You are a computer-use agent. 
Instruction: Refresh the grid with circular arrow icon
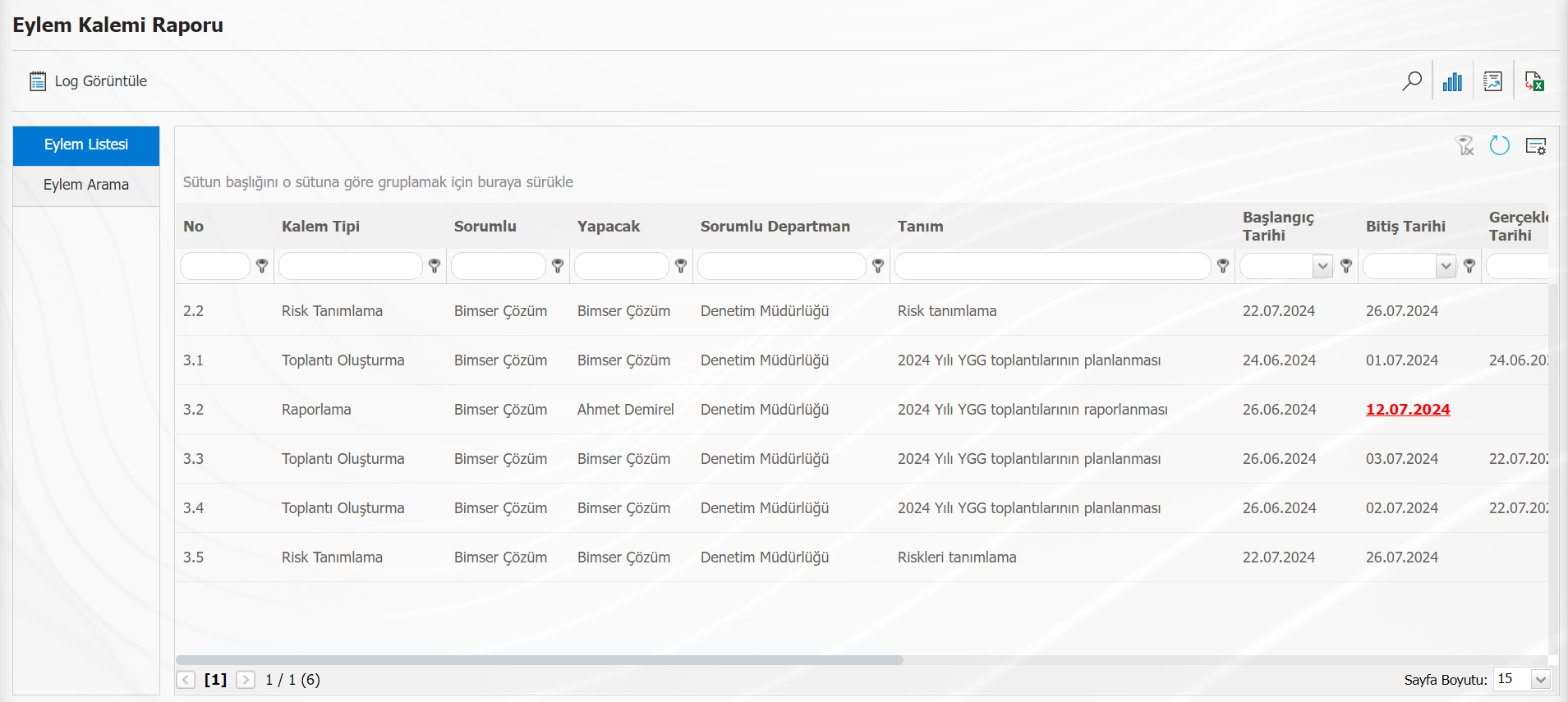1500,145
